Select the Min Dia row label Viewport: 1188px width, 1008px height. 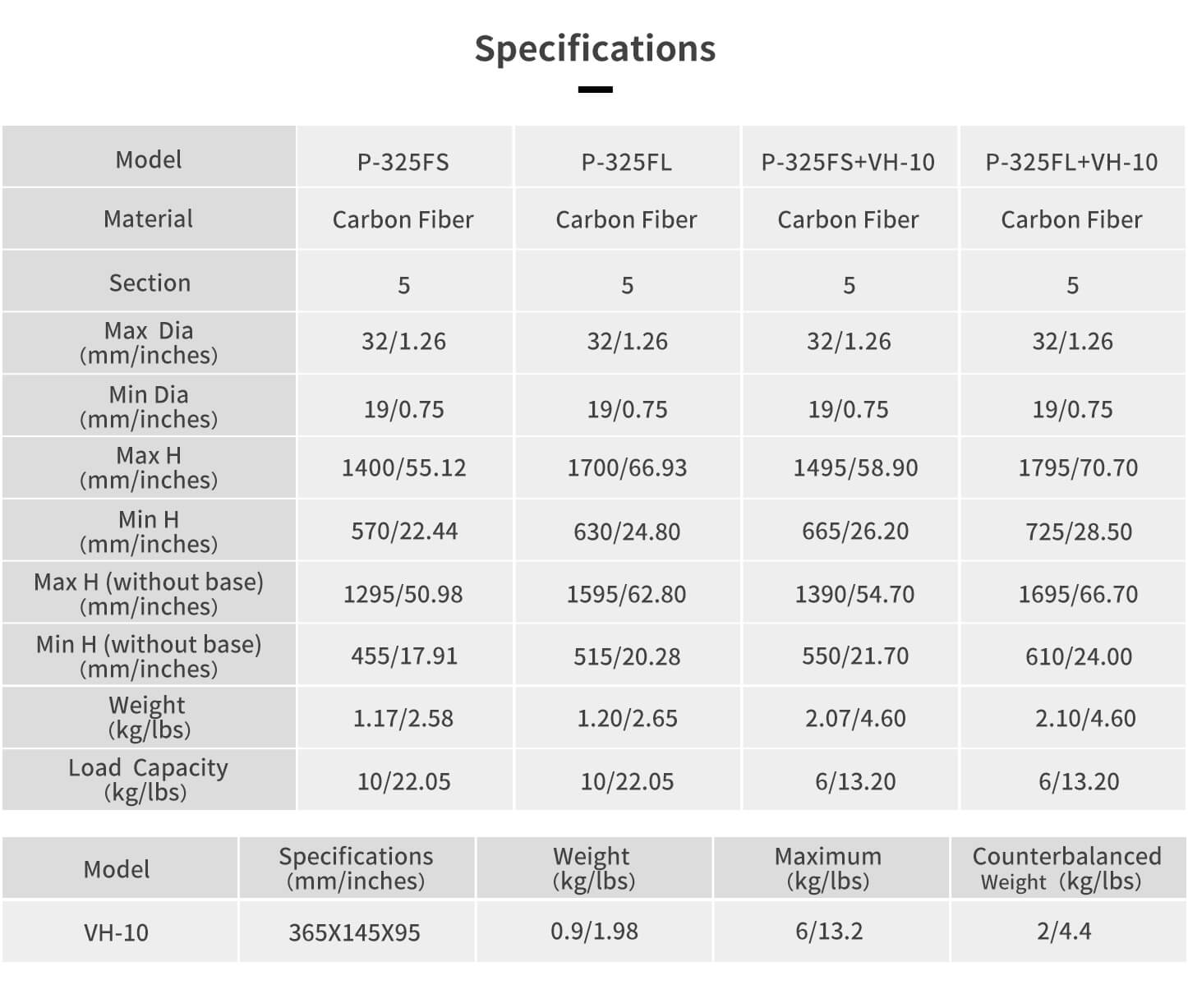(149, 407)
